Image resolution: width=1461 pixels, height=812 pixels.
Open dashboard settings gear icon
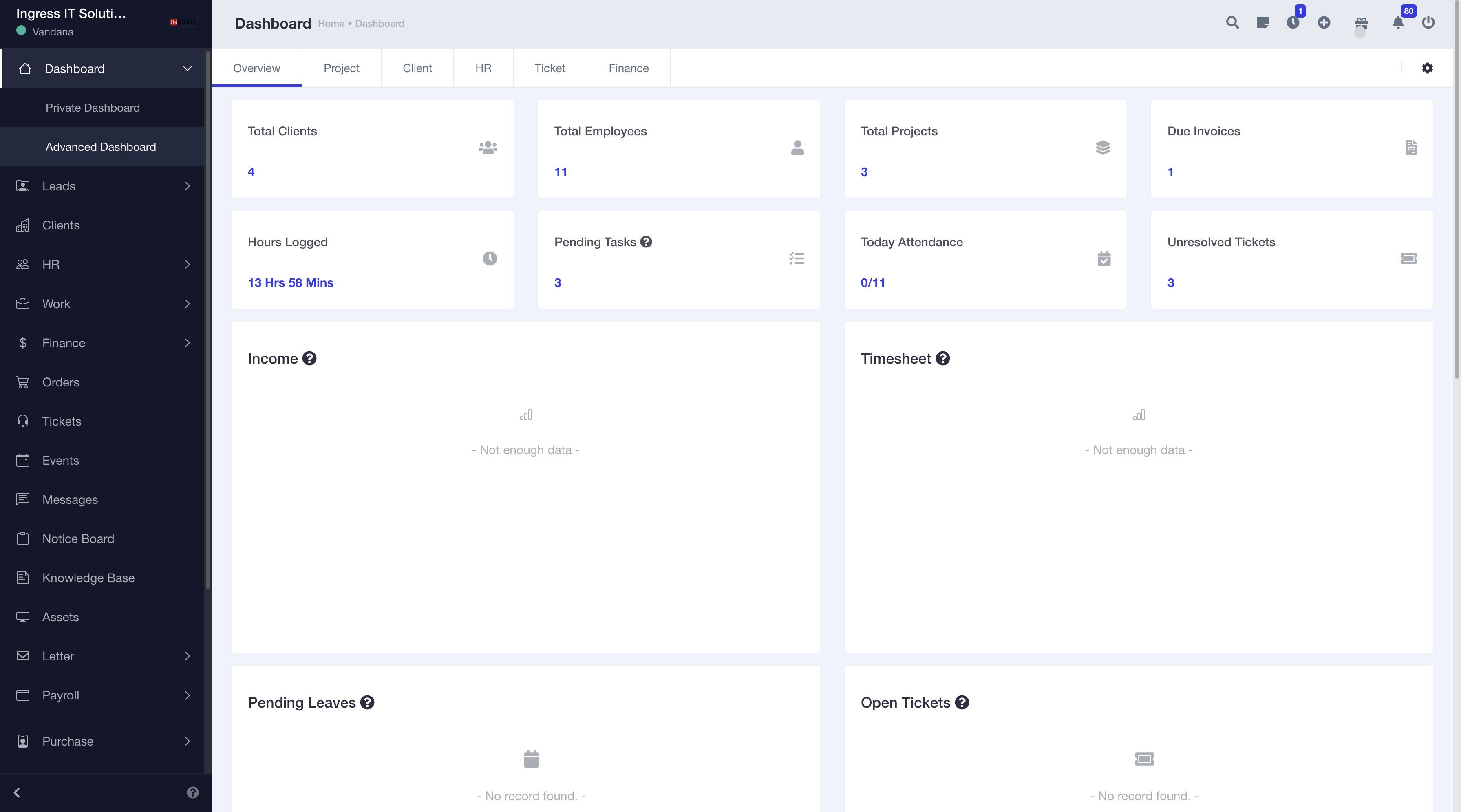1428,68
